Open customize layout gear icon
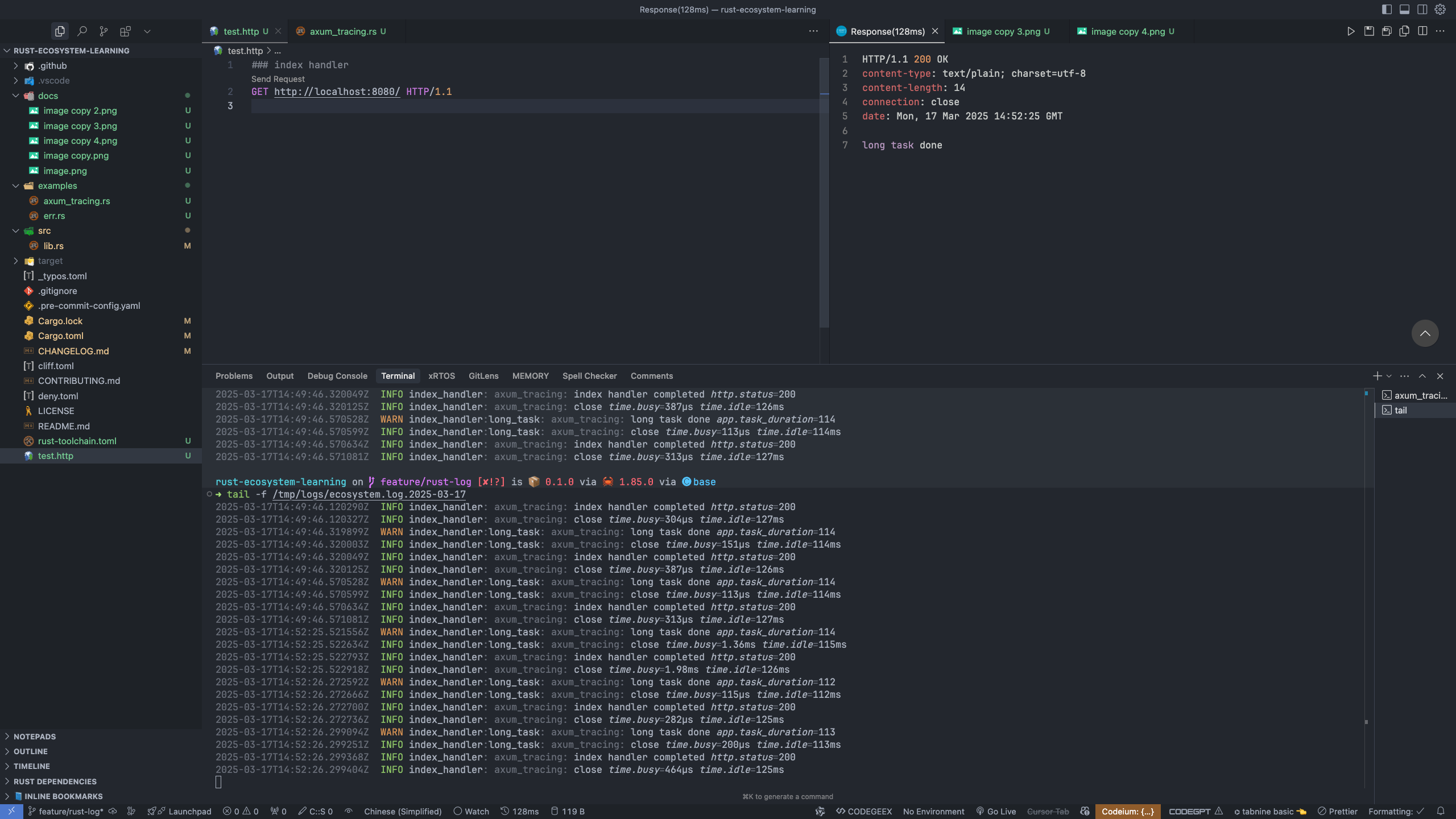Screen dimensions: 1456x819 tap(1440, 9)
